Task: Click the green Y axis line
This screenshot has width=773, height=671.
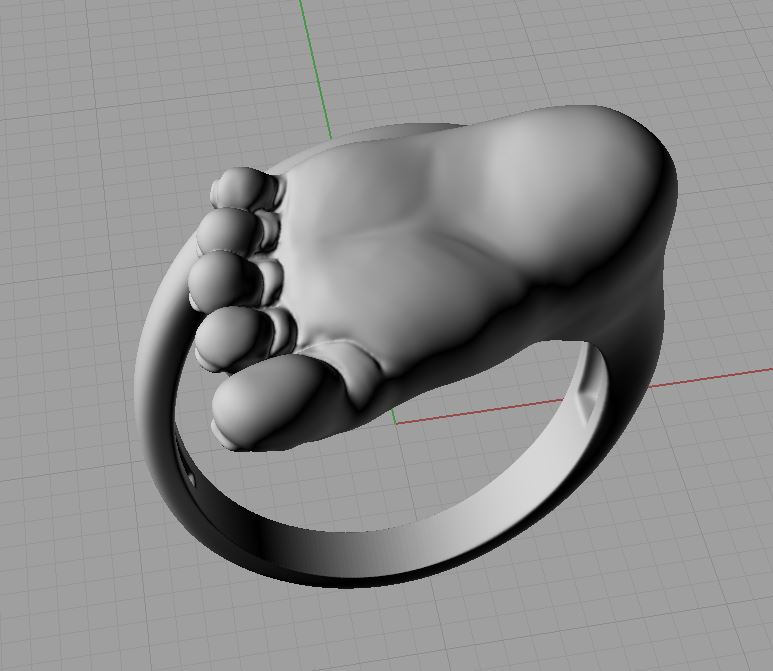Action: point(316,69)
